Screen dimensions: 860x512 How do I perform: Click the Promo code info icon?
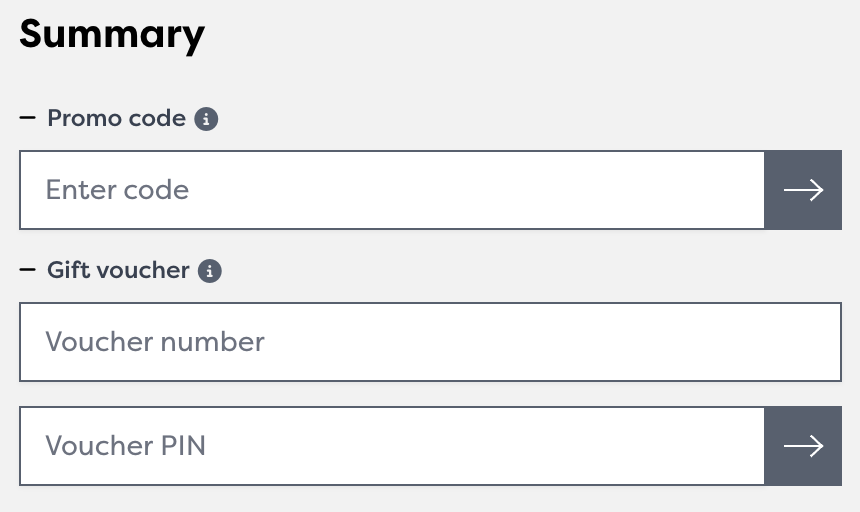[206, 119]
